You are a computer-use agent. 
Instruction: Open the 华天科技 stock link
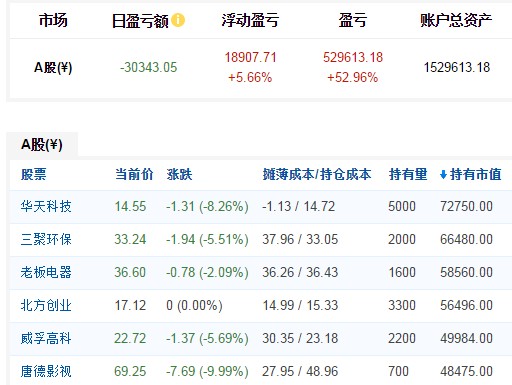46,206
